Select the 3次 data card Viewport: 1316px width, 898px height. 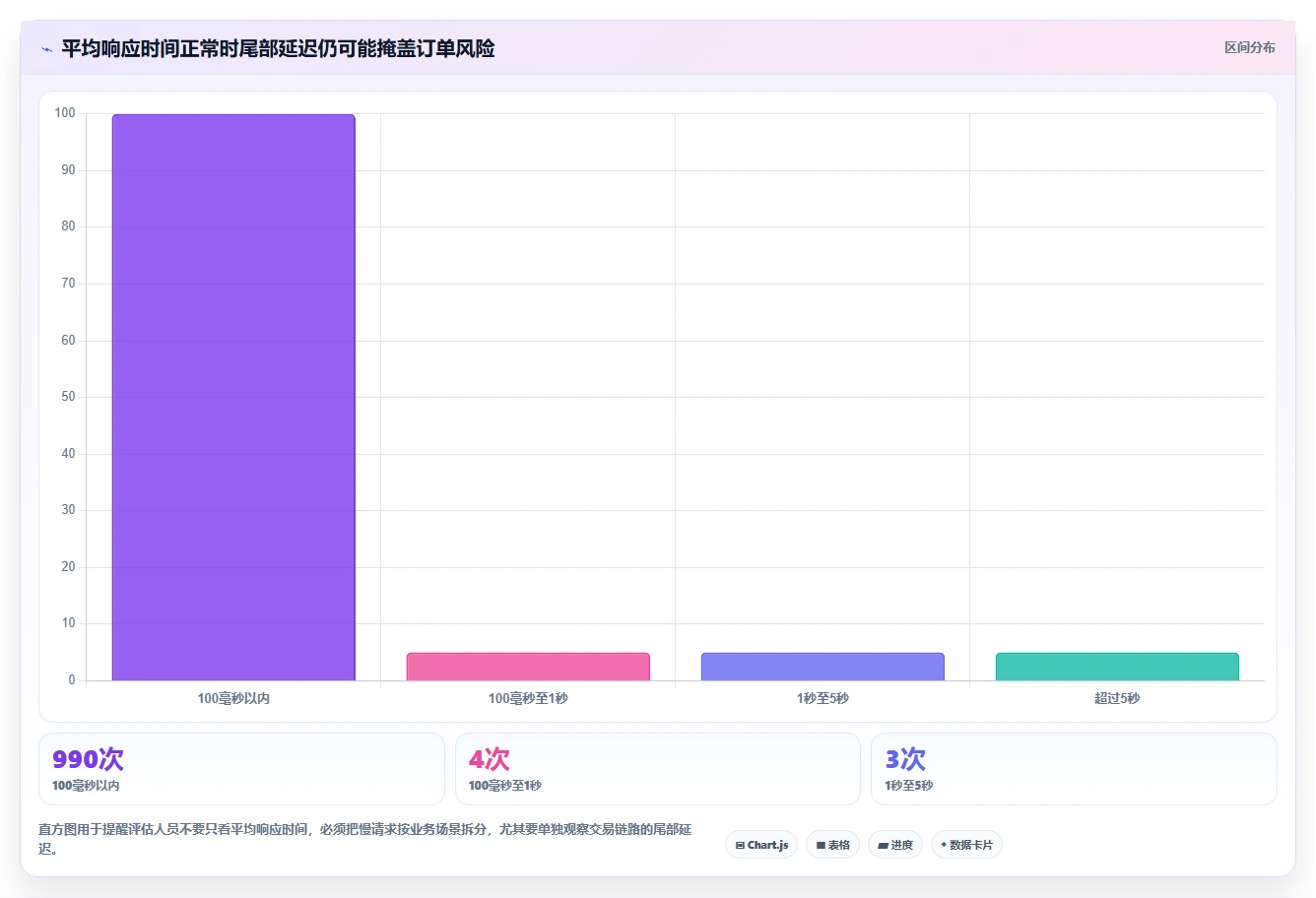(1074, 769)
